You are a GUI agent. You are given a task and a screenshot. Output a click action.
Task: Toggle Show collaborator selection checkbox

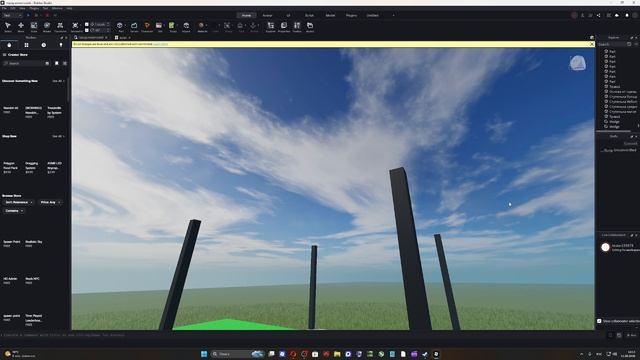[x=599, y=321]
